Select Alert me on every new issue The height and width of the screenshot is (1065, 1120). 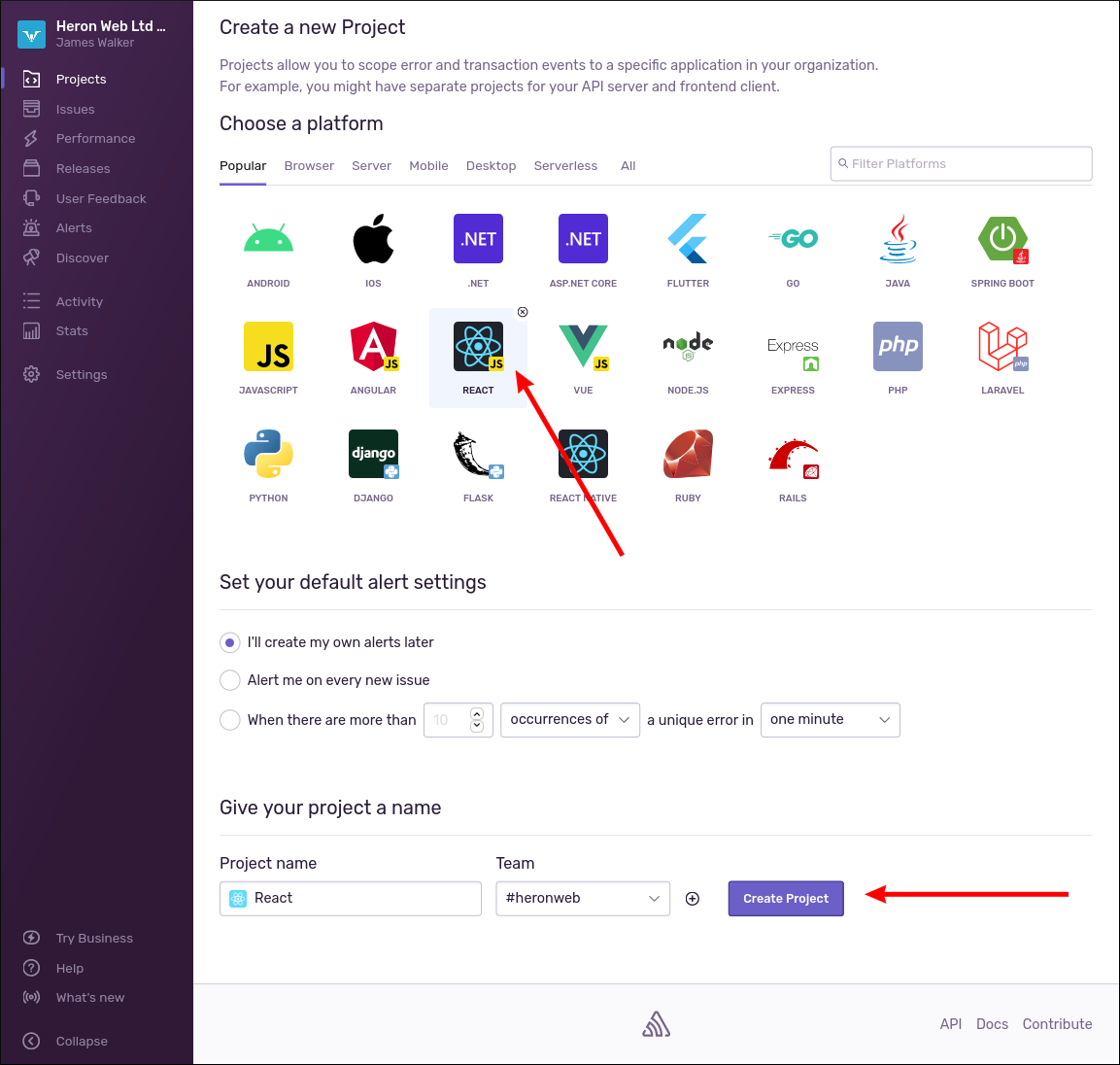(x=229, y=680)
